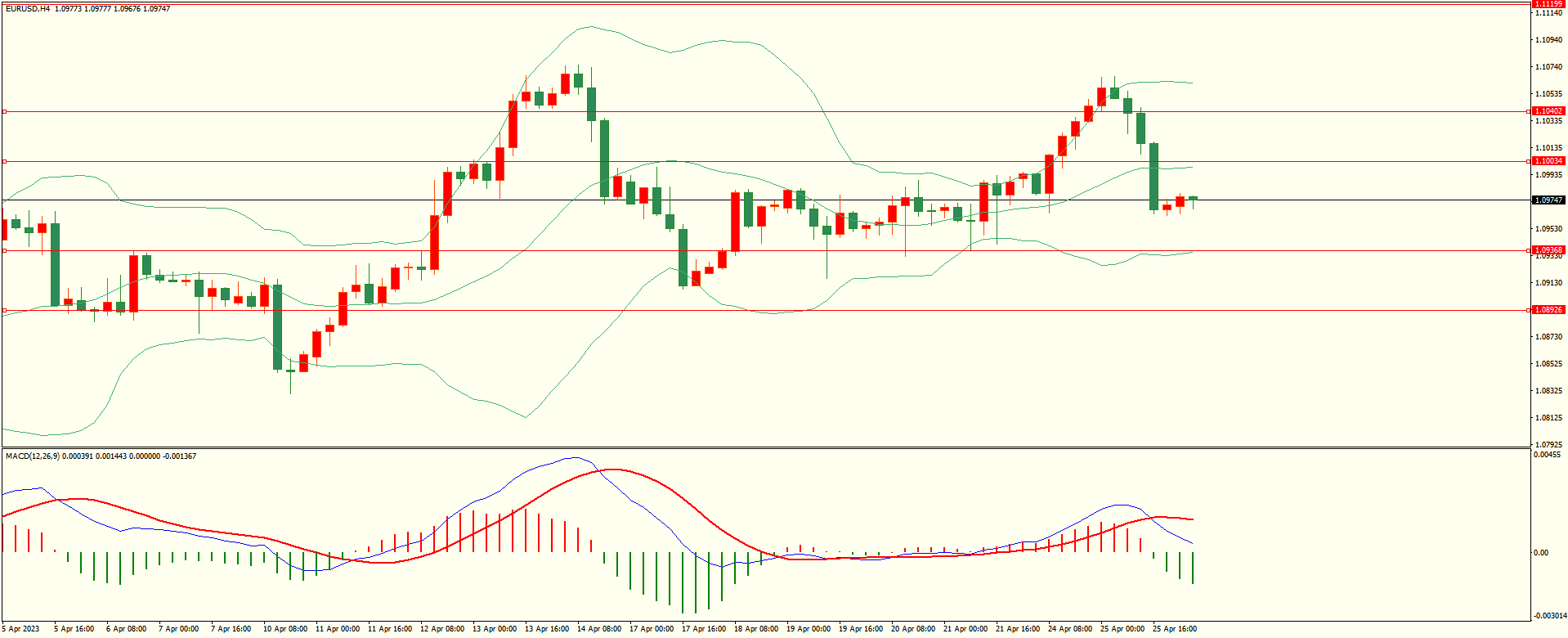Click the left handle of the 1.10034 line

coord(4,161)
